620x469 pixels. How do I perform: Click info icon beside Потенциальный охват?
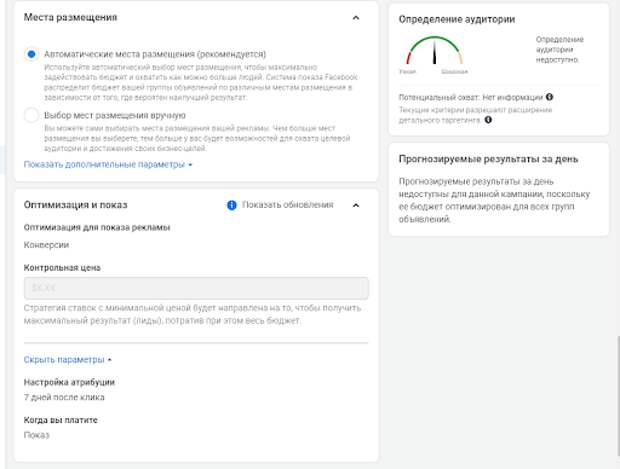[549, 97]
